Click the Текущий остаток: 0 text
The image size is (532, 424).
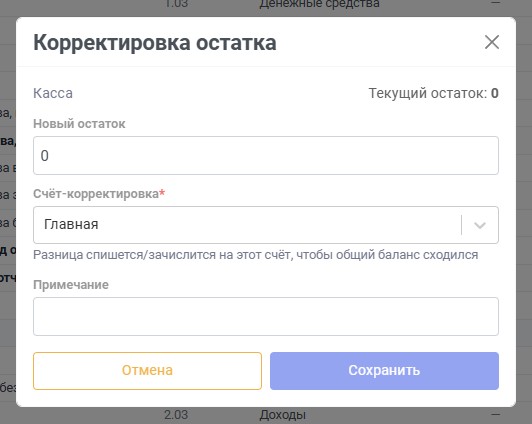coord(433,93)
